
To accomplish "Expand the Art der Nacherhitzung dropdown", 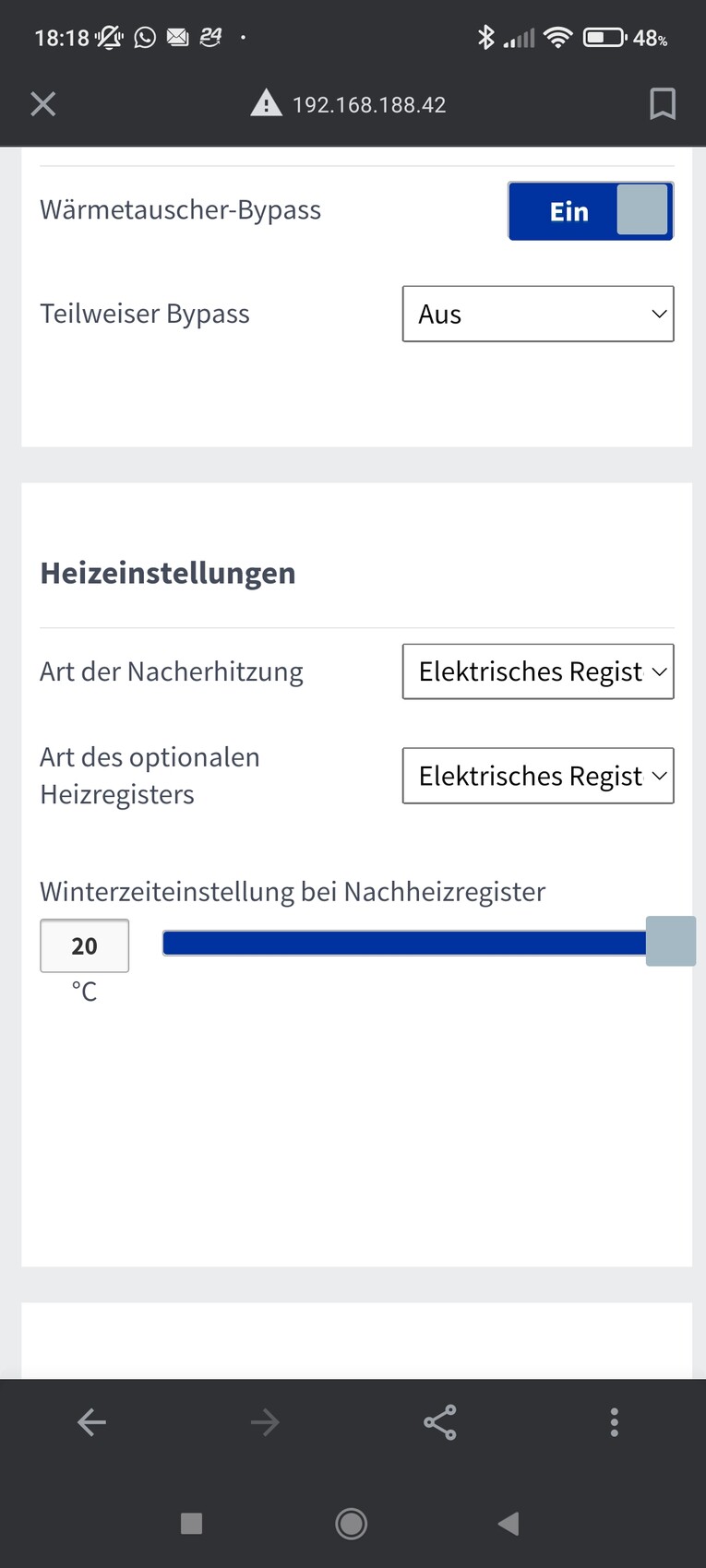I will [538, 671].
